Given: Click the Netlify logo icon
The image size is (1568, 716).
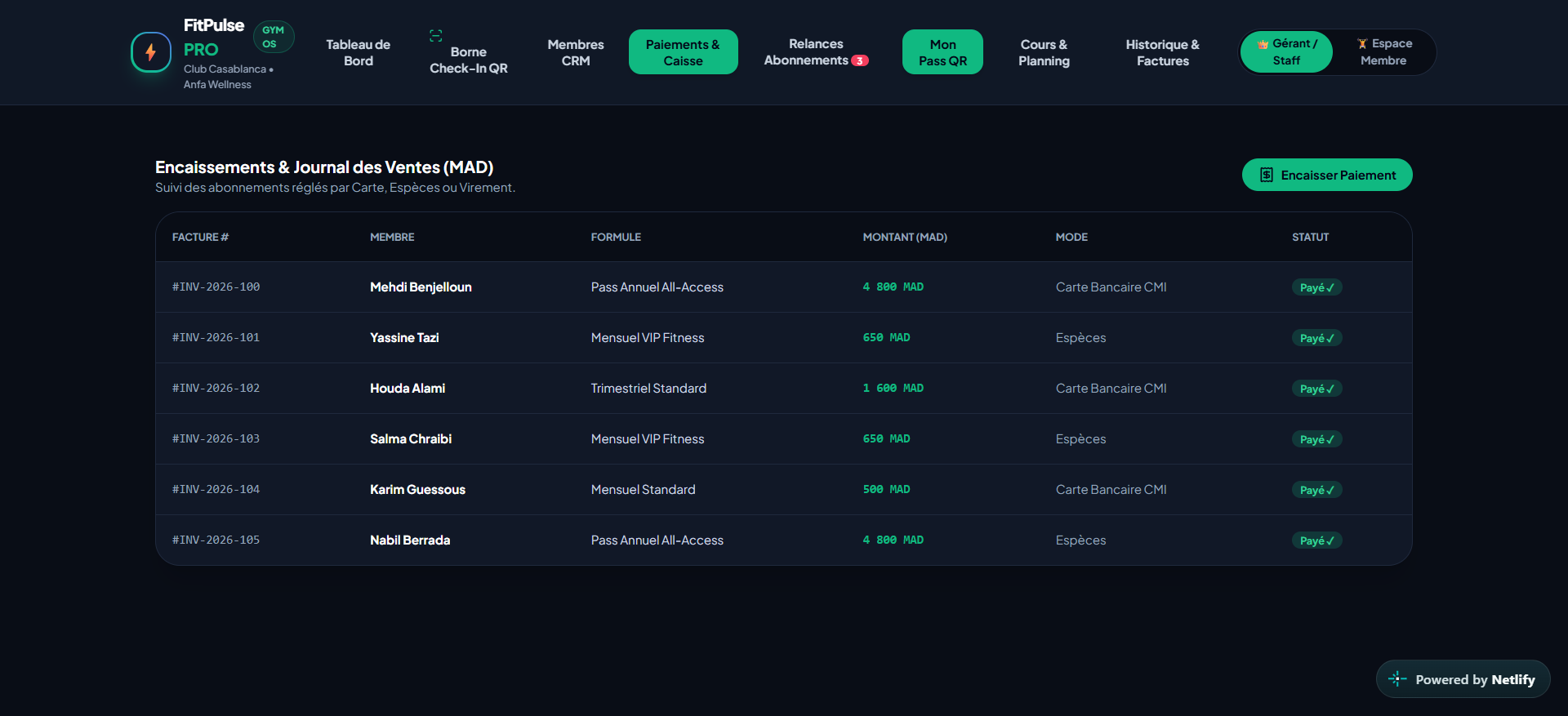Looking at the screenshot, I should click(1397, 679).
